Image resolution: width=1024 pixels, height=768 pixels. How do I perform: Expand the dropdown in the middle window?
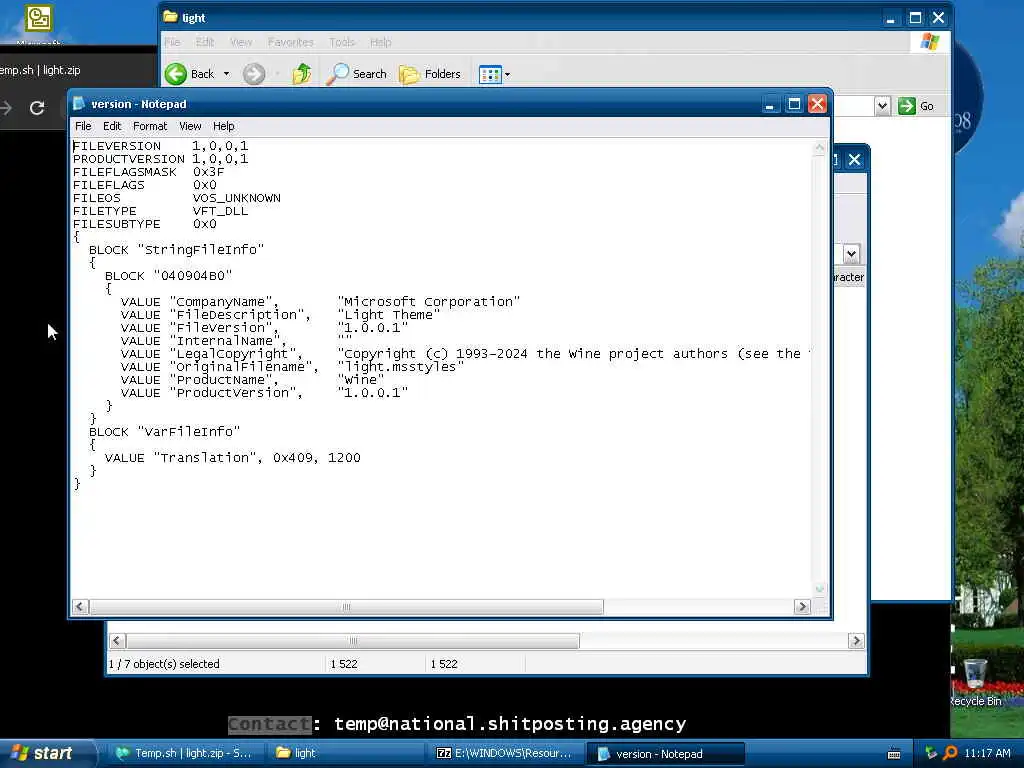click(x=851, y=253)
